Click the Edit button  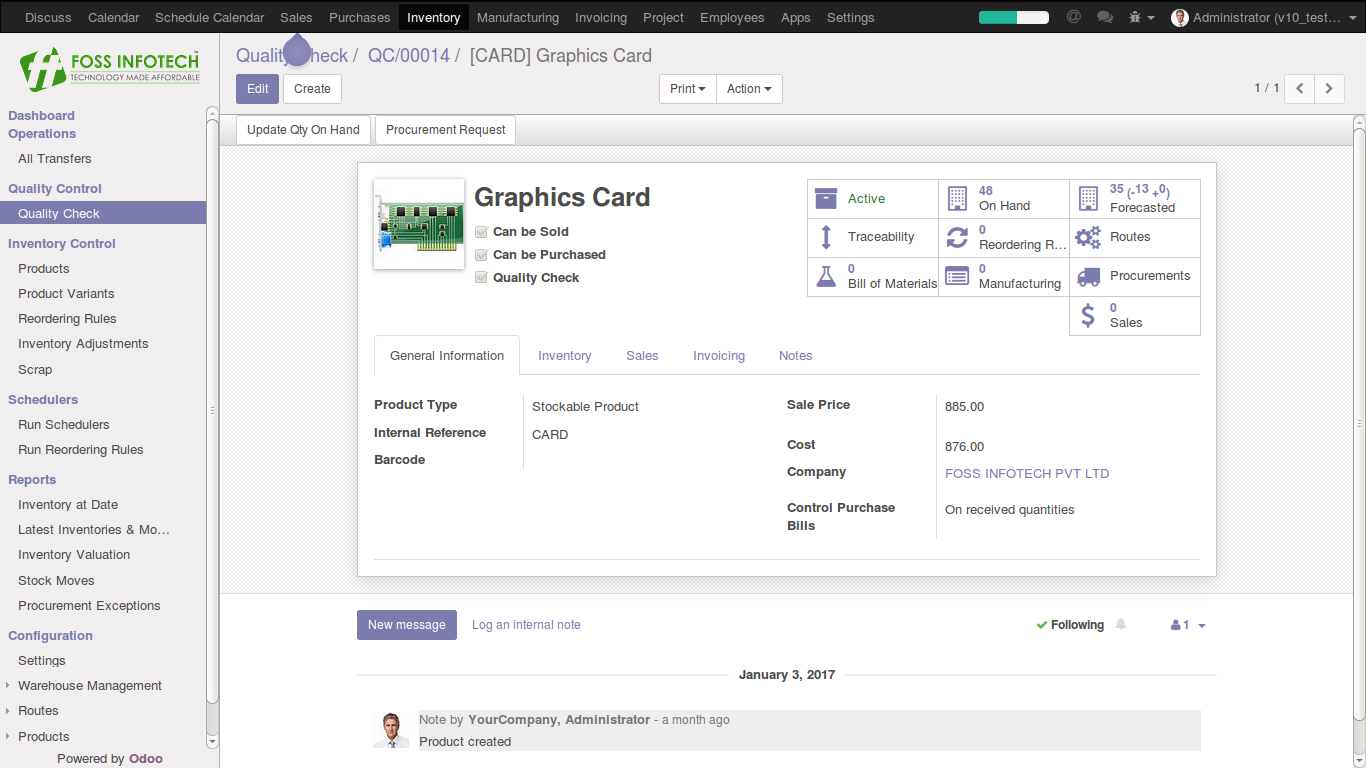tap(257, 89)
